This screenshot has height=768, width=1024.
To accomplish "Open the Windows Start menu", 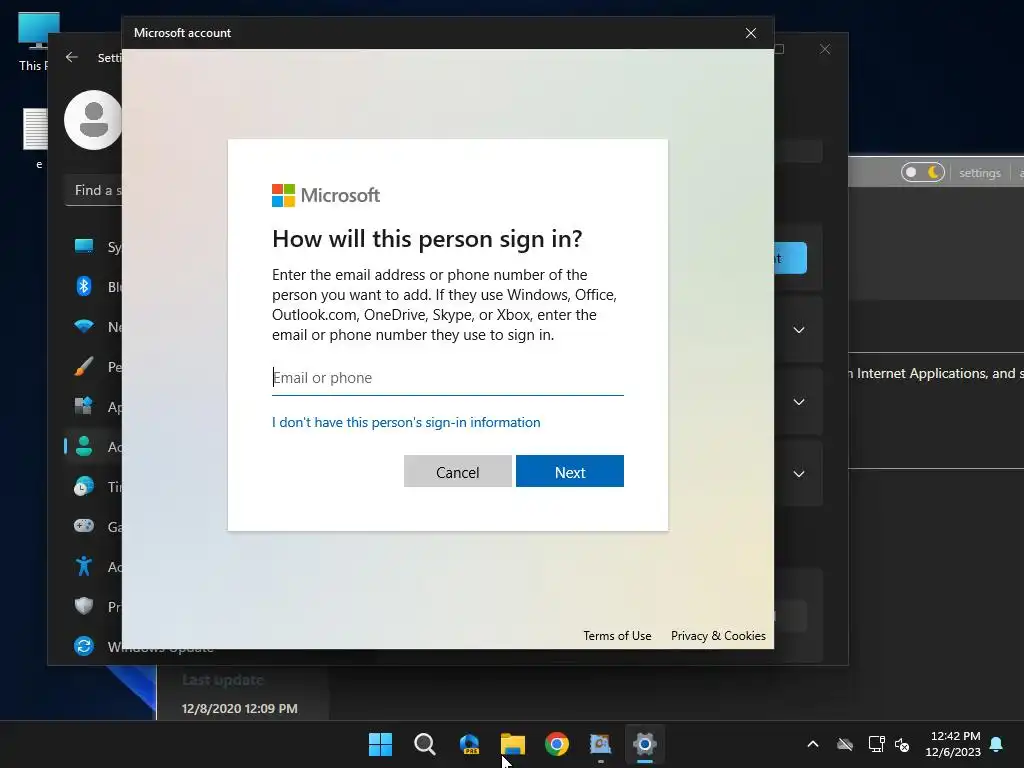I will click(380, 744).
